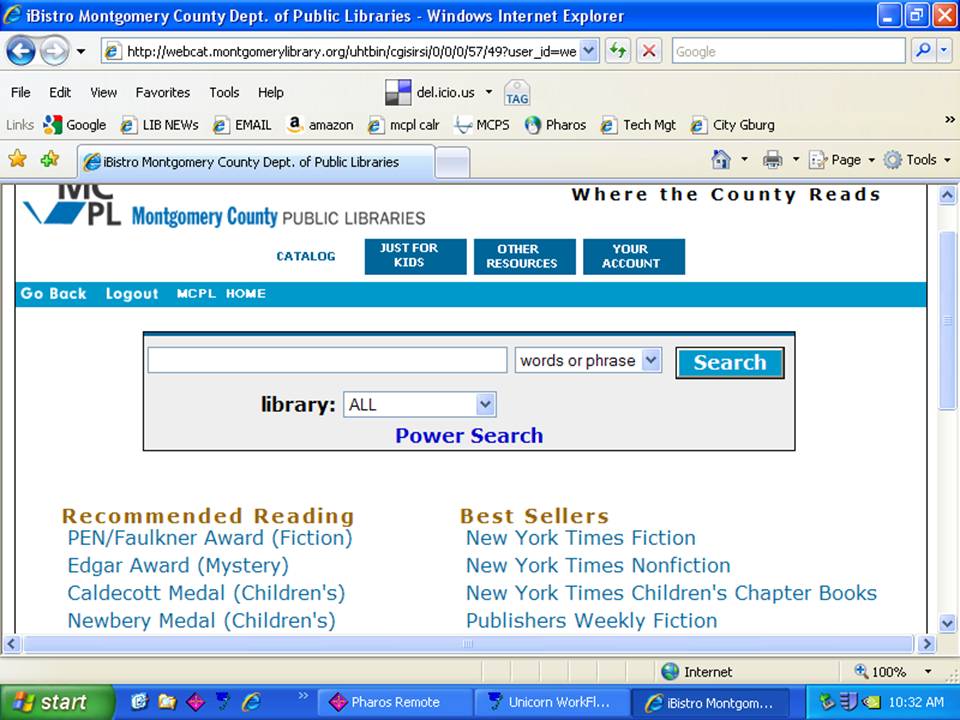Screen dimensions: 960x720
Task: Open the amazon favorite link
Action: [x=320, y=125]
